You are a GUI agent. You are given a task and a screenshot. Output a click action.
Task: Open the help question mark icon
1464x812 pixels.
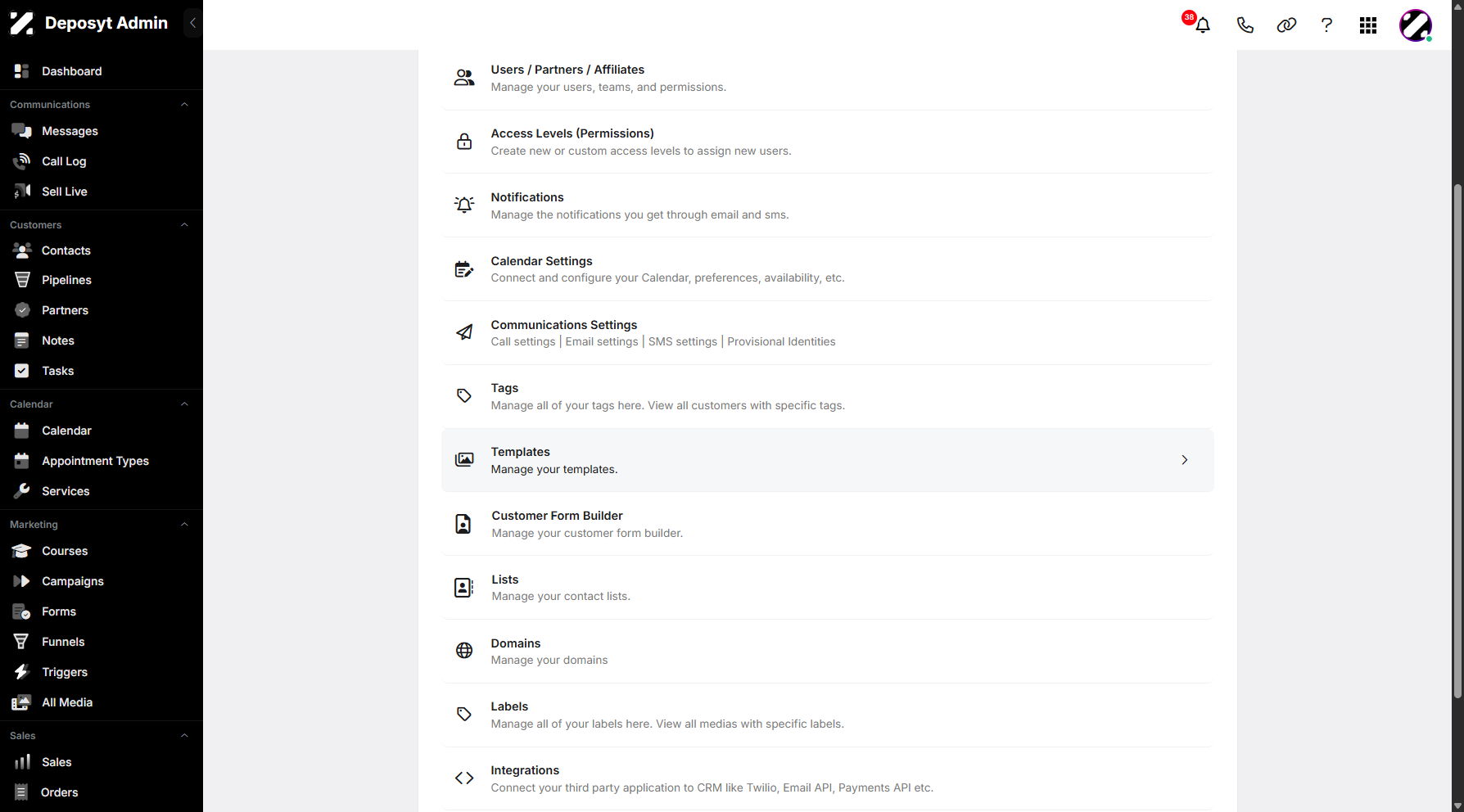tap(1326, 25)
